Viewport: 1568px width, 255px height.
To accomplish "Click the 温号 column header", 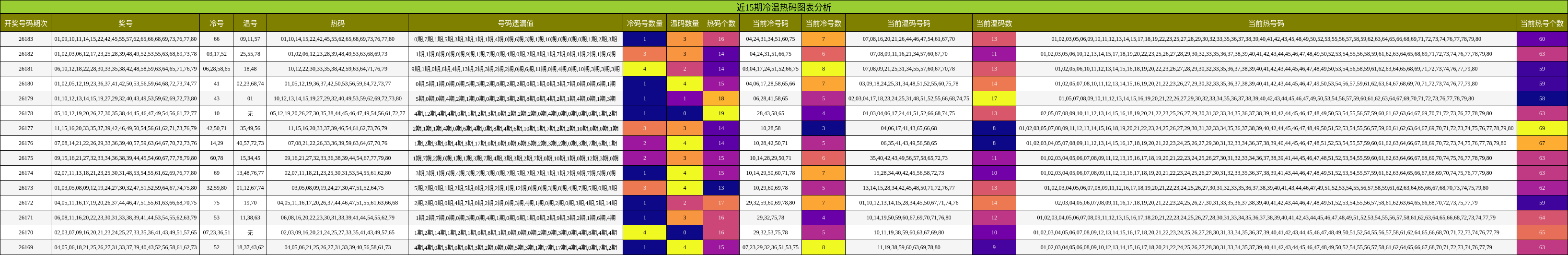I will click(x=250, y=24).
